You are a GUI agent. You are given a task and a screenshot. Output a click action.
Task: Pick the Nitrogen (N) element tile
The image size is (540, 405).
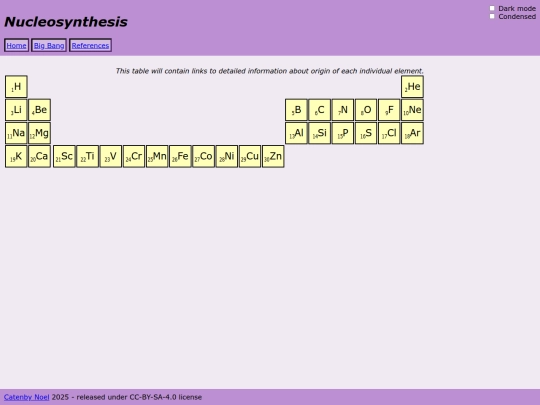[343, 110]
